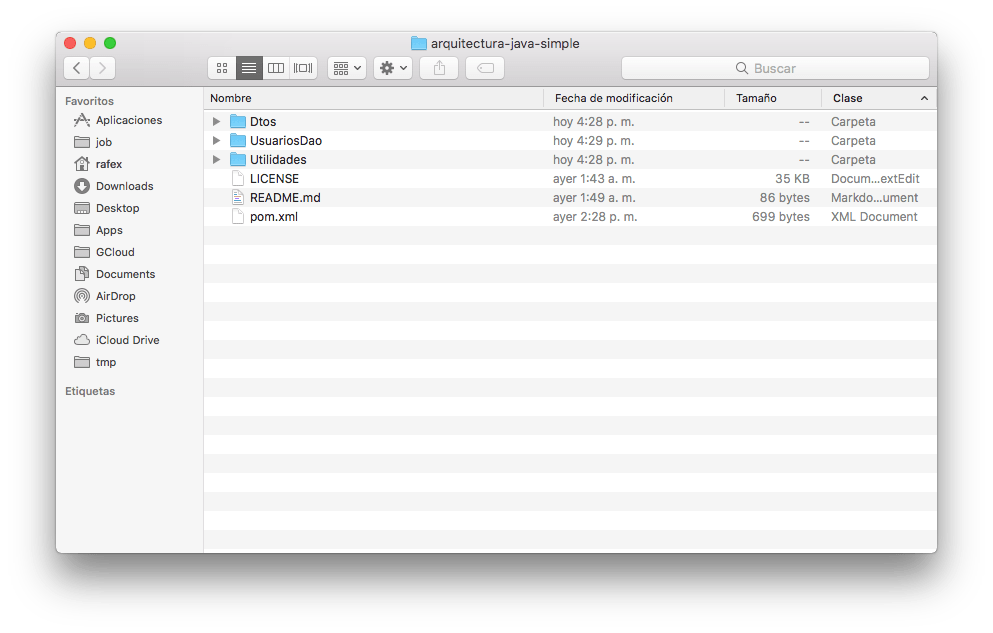This screenshot has height=633, width=993.
Task: Open iCloud Drive from sidebar
Action: tap(127, 340)
